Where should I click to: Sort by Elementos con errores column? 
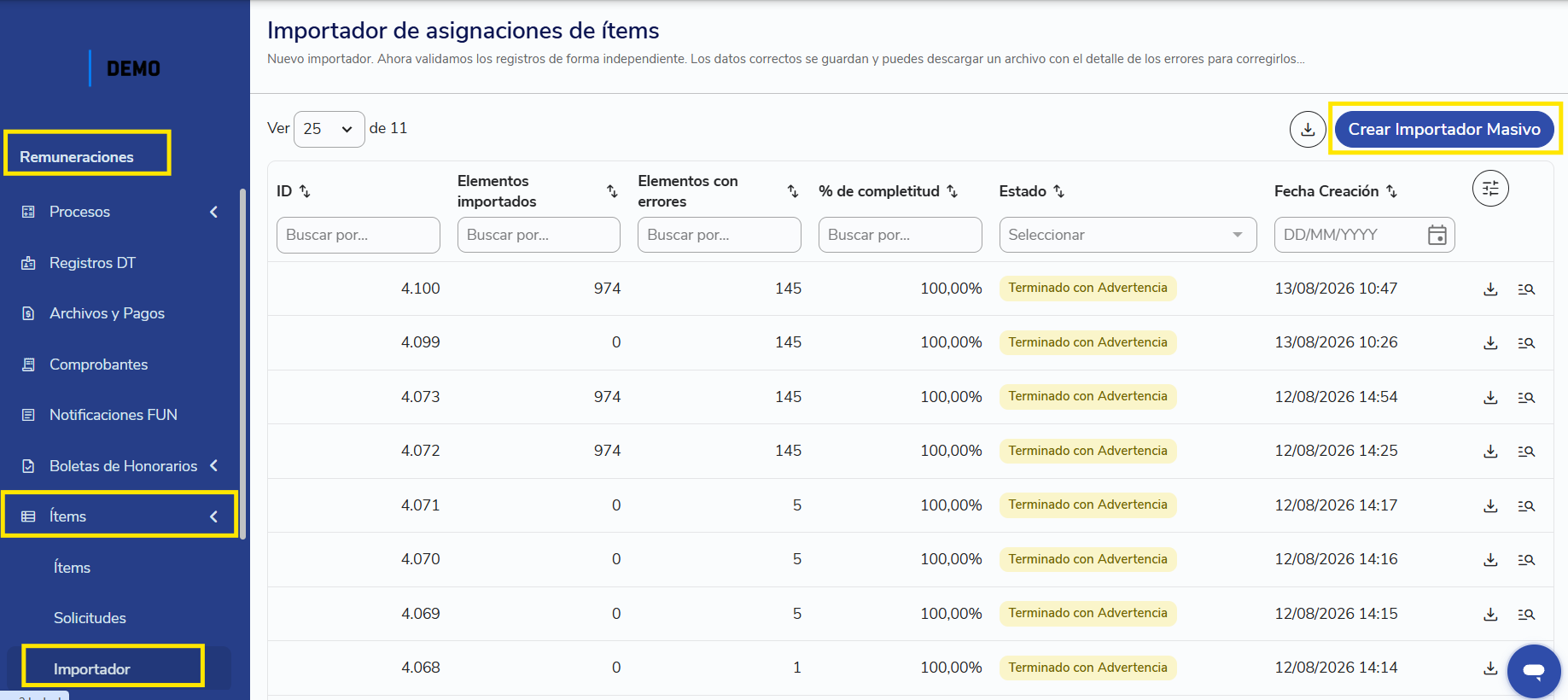[x=792, y=191]
